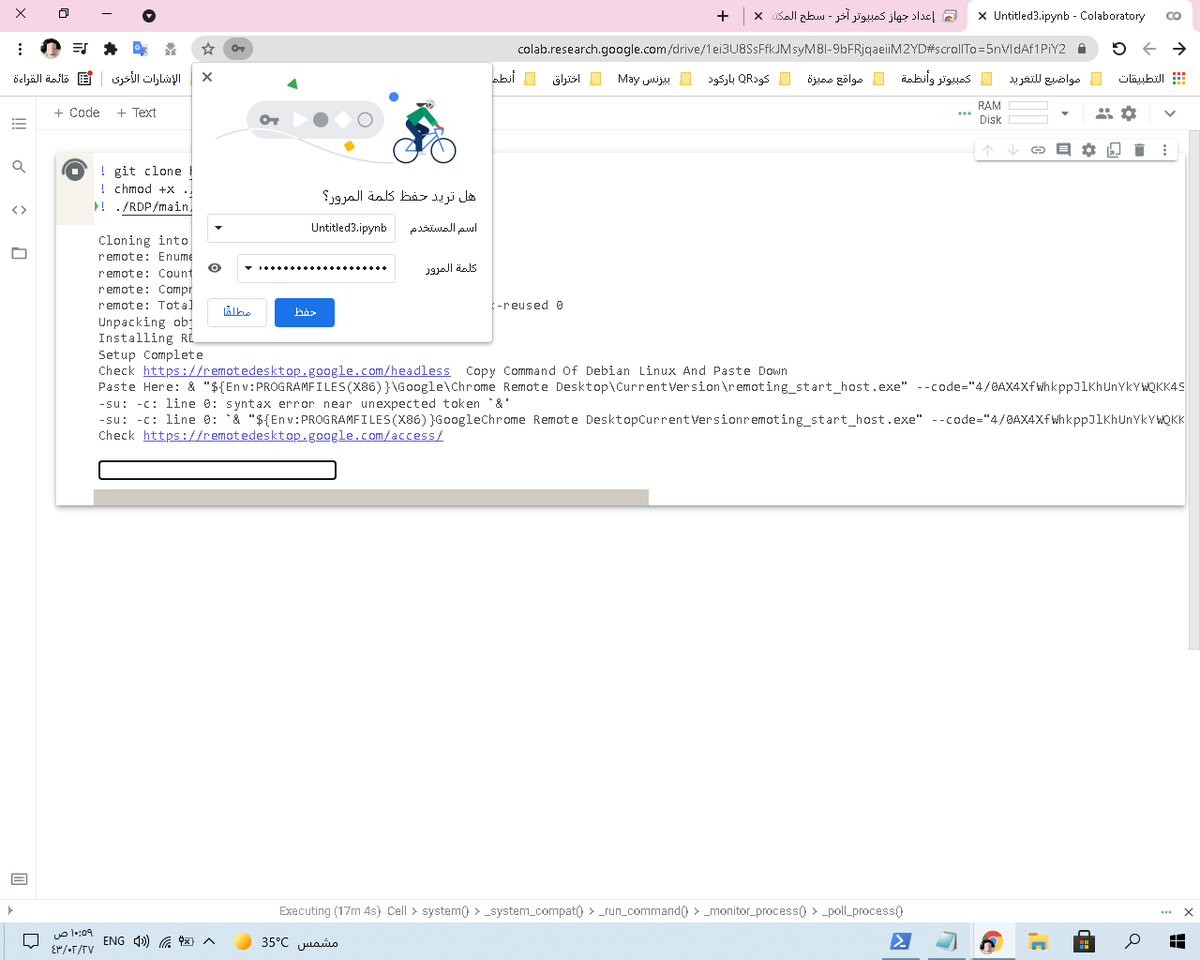Move cell up arrow

pyautogui.click(x=987, y=150)
